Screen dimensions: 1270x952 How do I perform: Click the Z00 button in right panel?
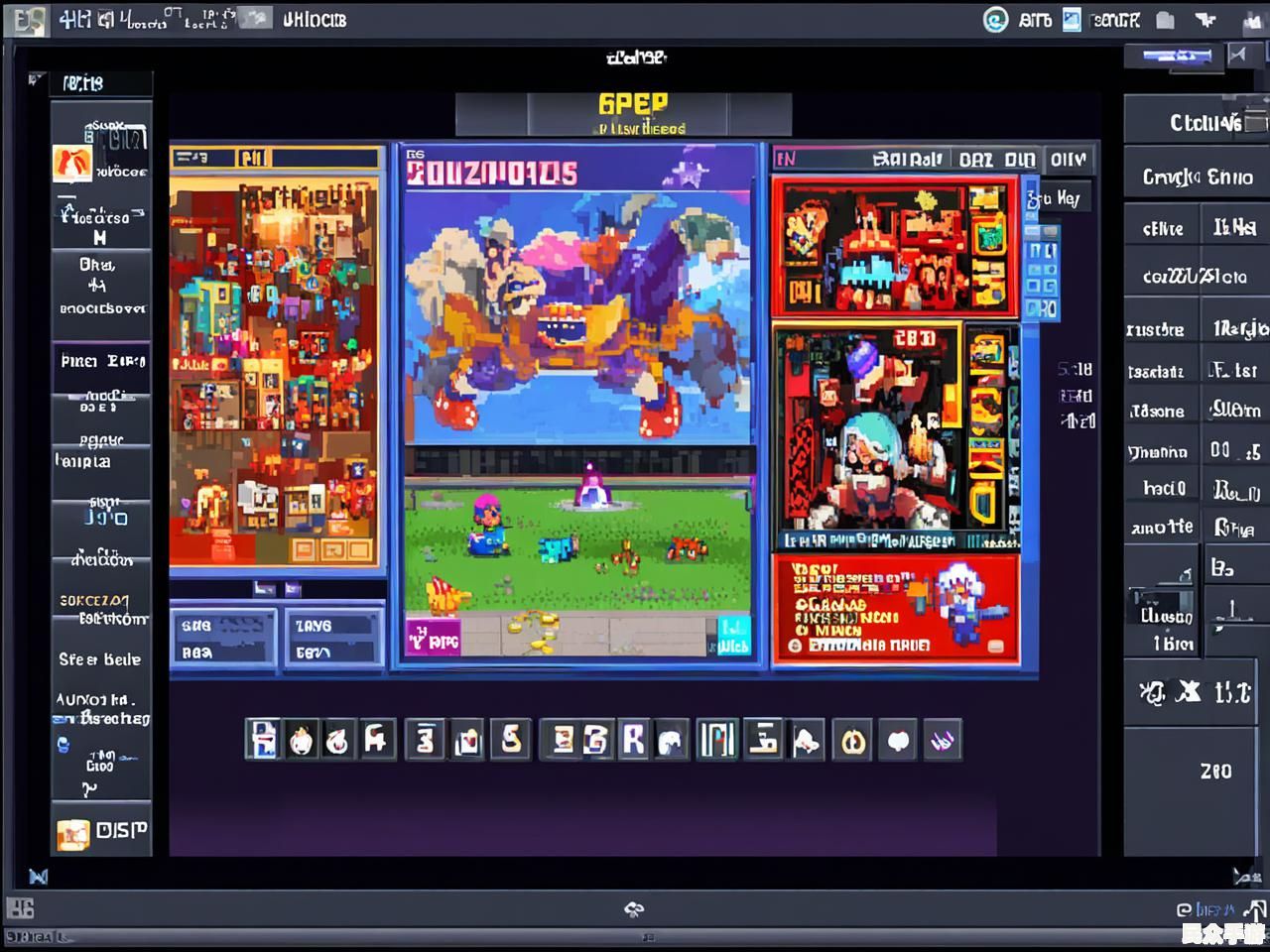tap(1215, 771)
